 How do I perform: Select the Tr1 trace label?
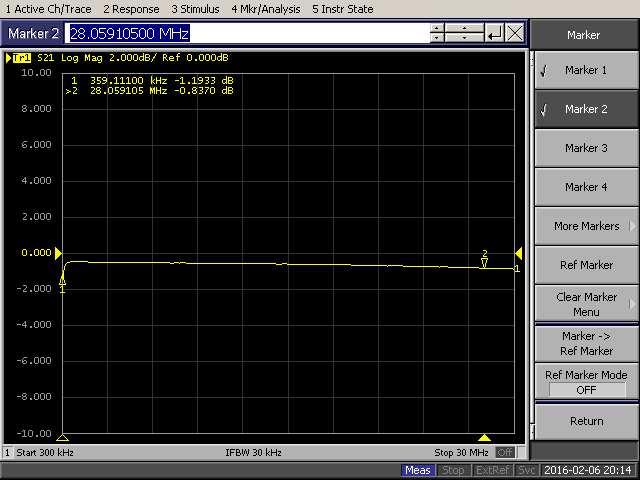pos(22,58)
